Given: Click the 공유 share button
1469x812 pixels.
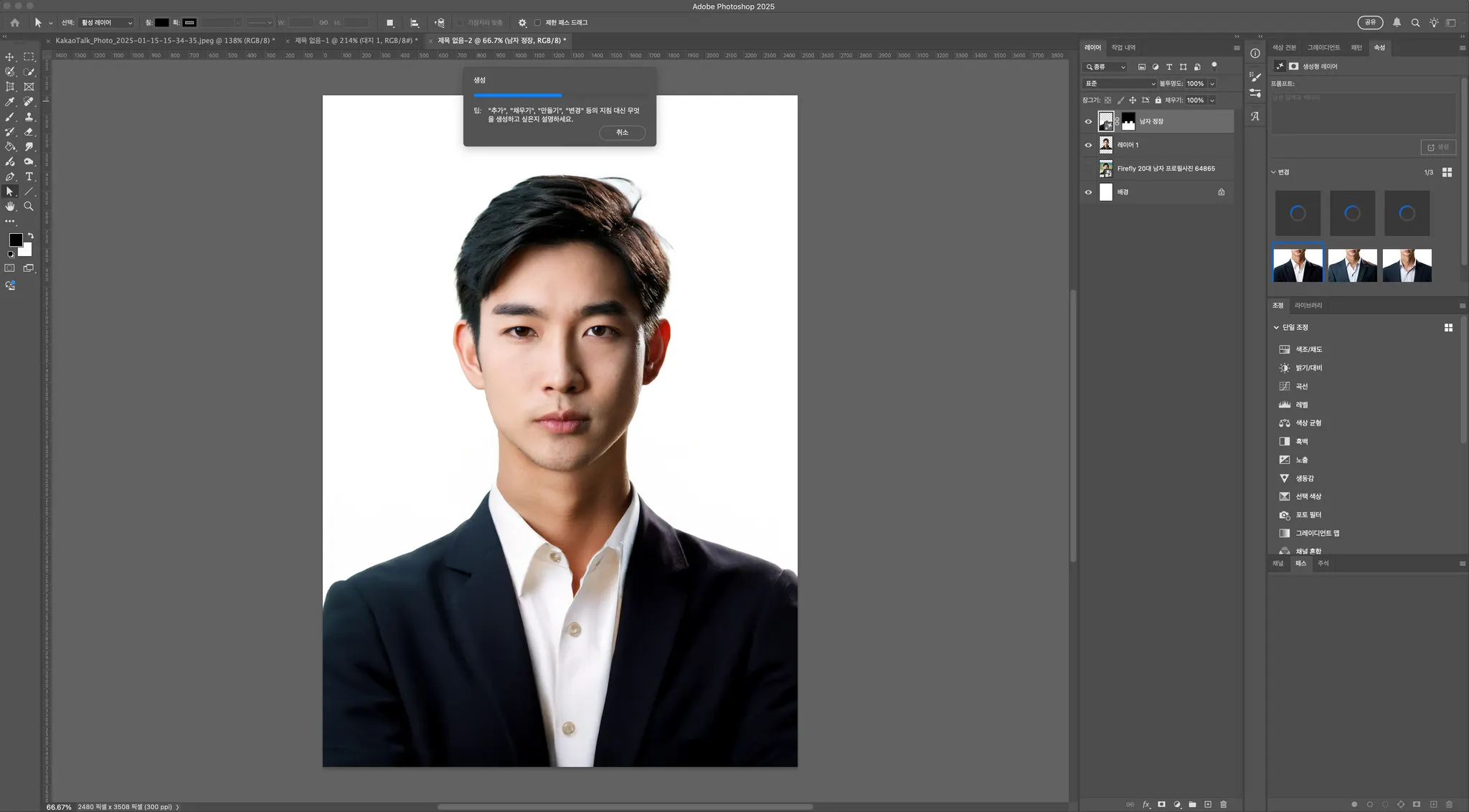Looking at the screenshot, I should (x=1370, y=23).
